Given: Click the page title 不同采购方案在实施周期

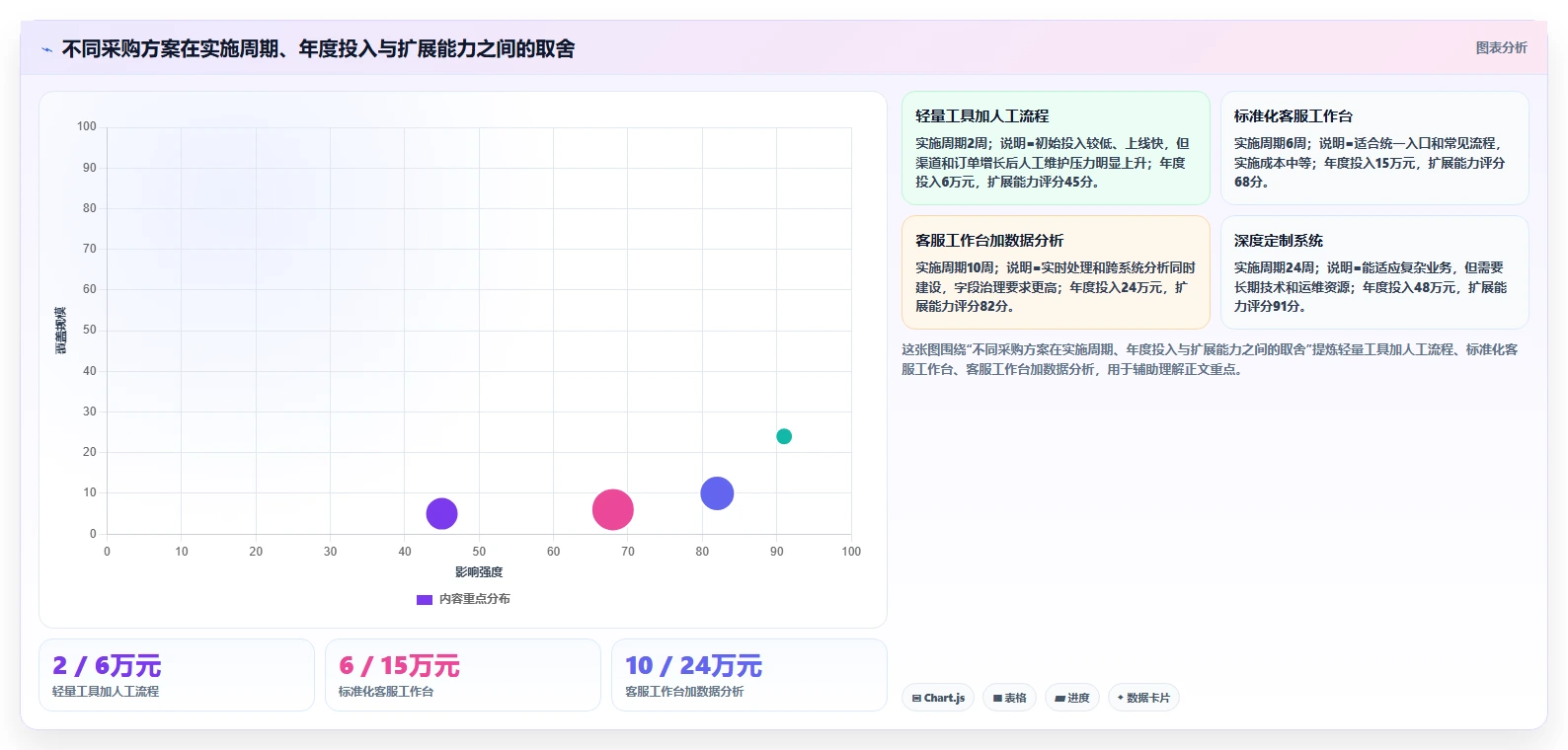Looking at the screenshot, I should coord(318,48).
